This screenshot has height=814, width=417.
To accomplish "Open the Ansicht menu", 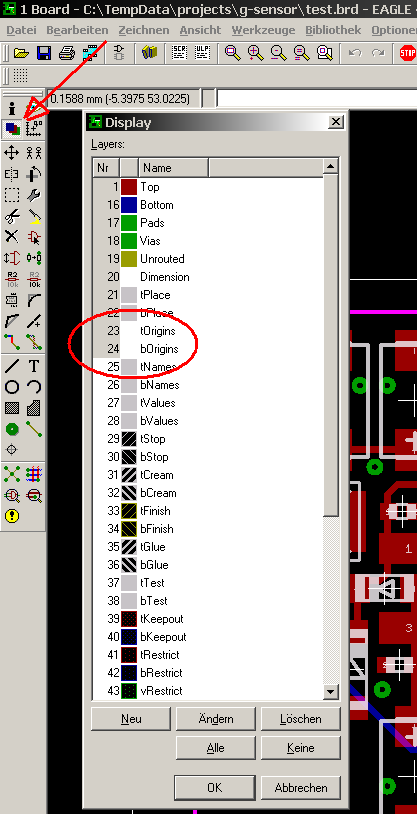I will tap(200, 30).
